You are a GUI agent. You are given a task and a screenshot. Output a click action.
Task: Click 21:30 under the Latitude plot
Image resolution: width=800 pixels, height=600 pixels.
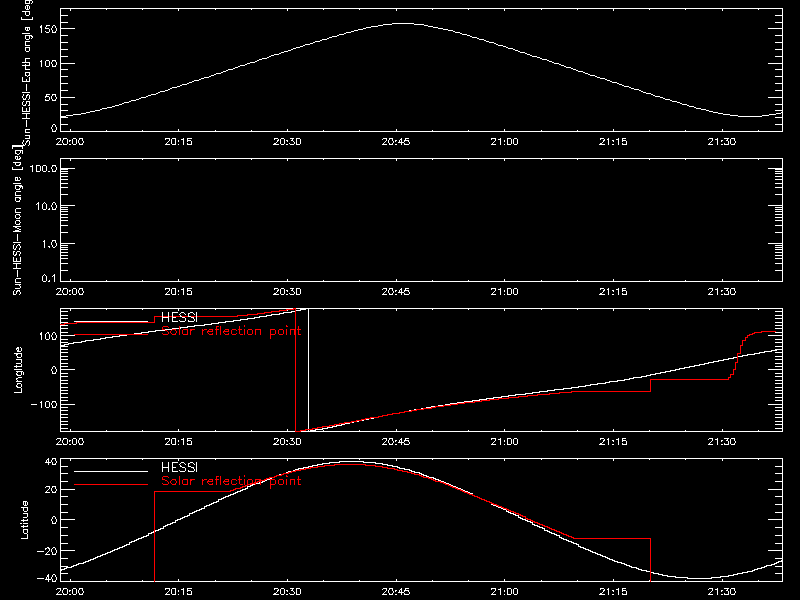point(722,591)
